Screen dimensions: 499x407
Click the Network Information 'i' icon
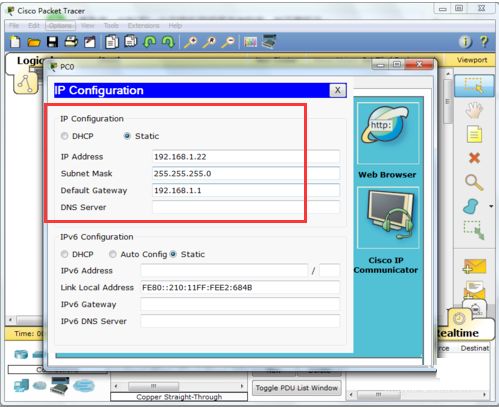click(x=465, y=42)
